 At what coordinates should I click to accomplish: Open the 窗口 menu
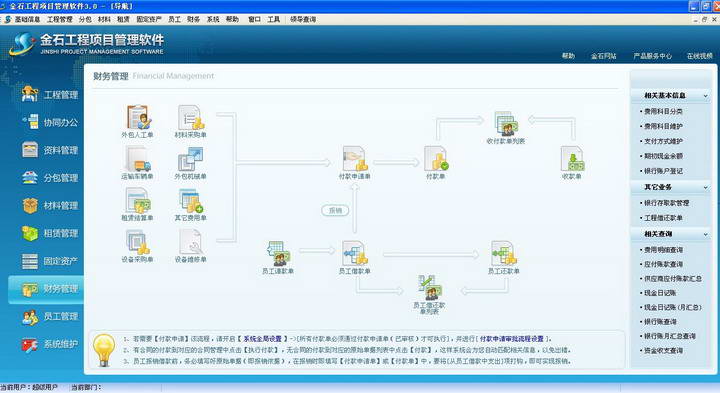pyautogui.click(x=254, y=19)
